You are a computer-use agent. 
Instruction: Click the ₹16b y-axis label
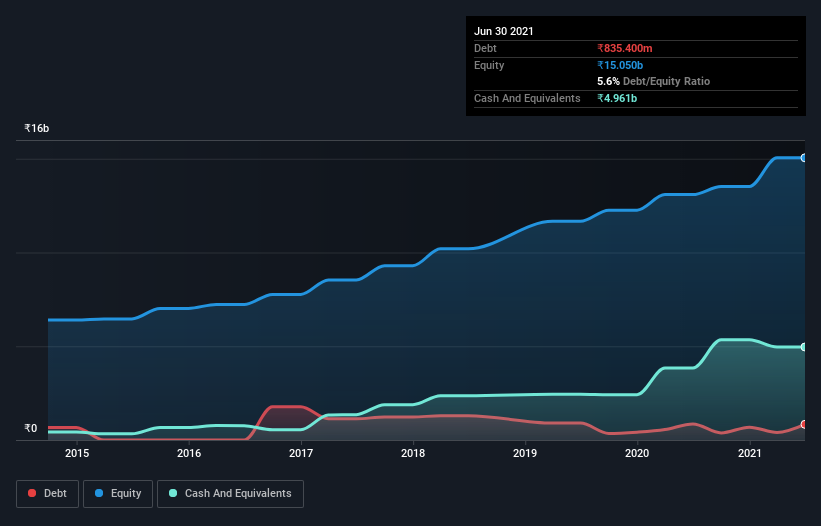click(x=37, y=128)
